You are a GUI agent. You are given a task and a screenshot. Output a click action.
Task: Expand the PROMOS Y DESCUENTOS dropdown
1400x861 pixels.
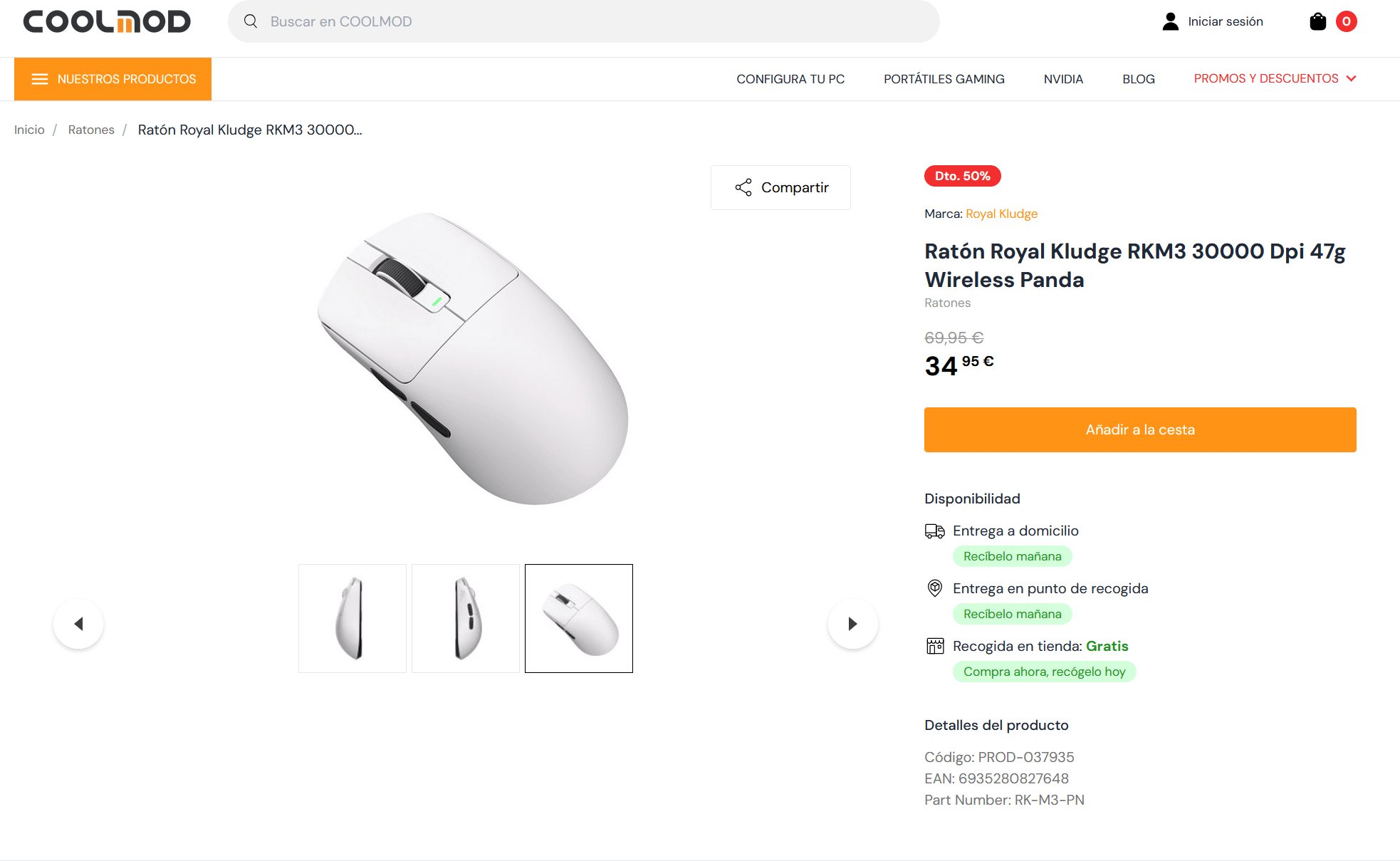1275,78
